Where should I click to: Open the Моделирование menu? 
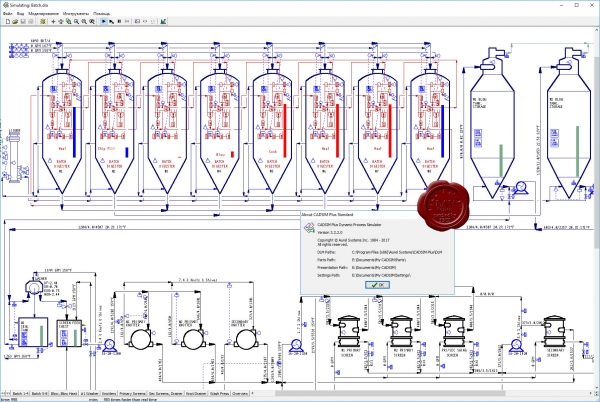click(43, 14)
